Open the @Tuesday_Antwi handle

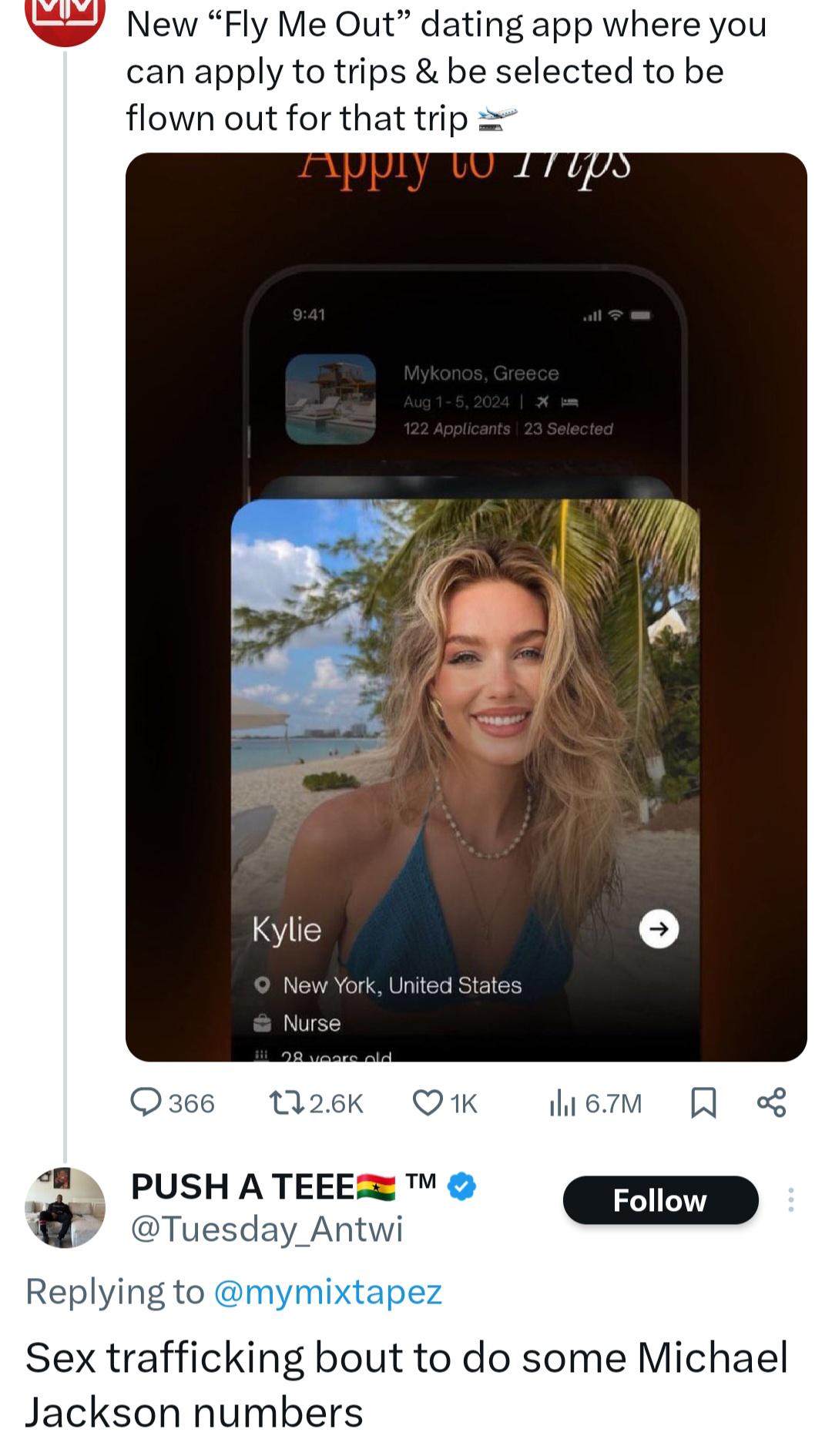click(267, 1229)
